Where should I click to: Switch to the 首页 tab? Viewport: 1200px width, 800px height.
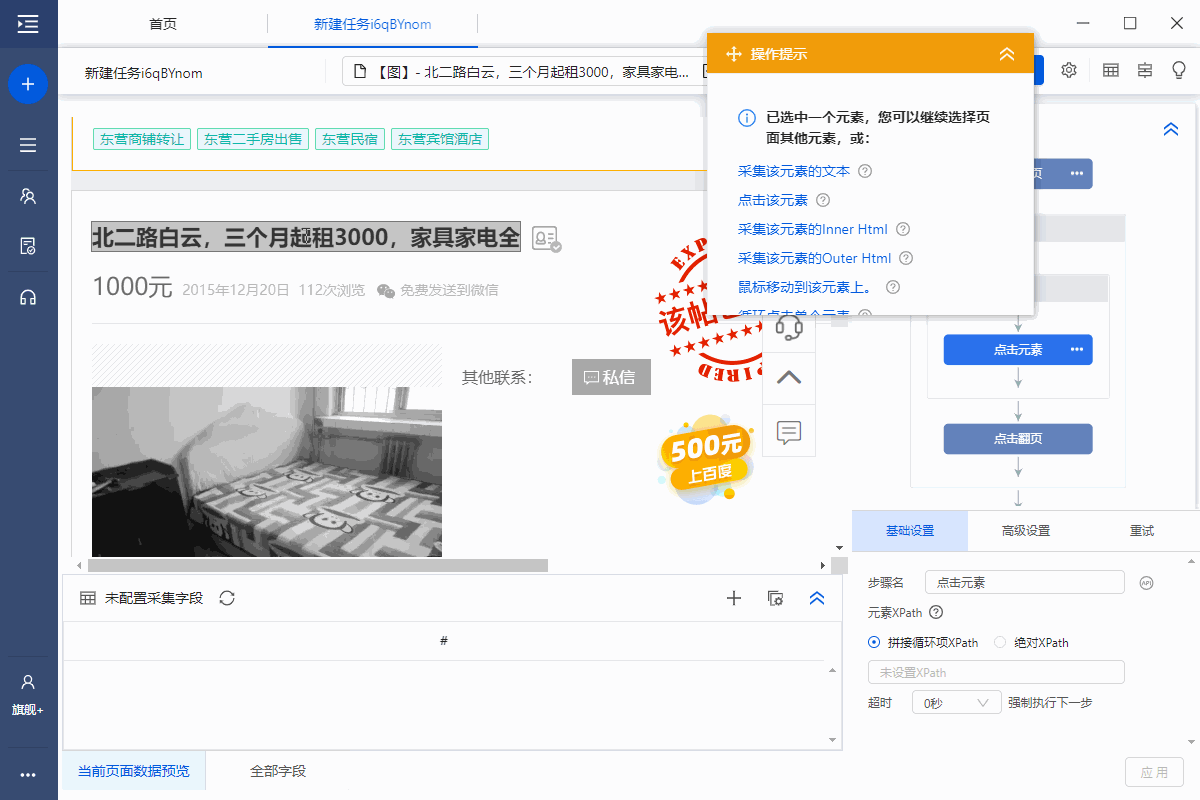click(163, 24)
